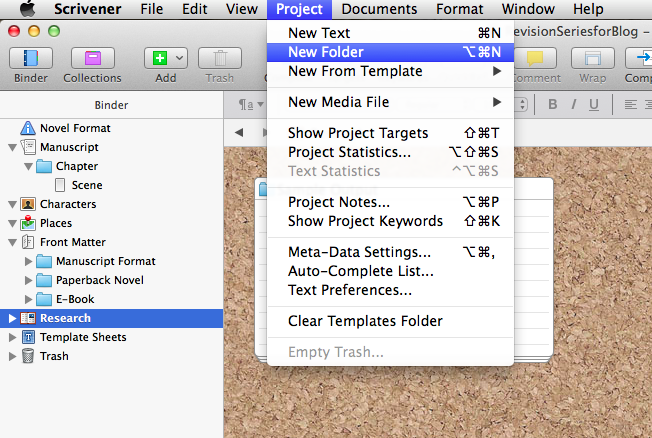
Task: Open the Documents menu in the menu bar
Action: [379, 9]
